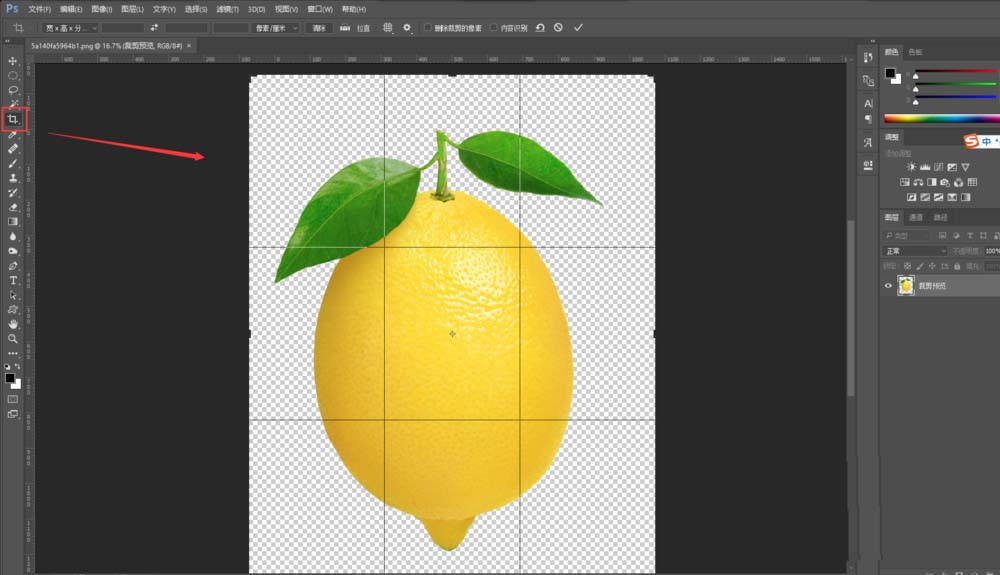Toggle Delete Cropped Pixels checkbox

428,28
